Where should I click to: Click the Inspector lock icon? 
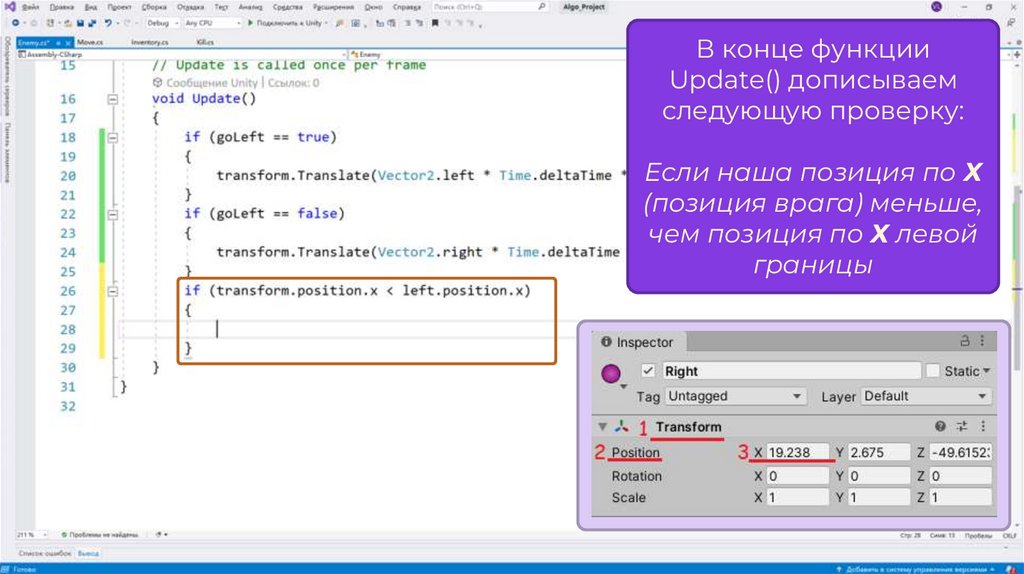[965, 341]
